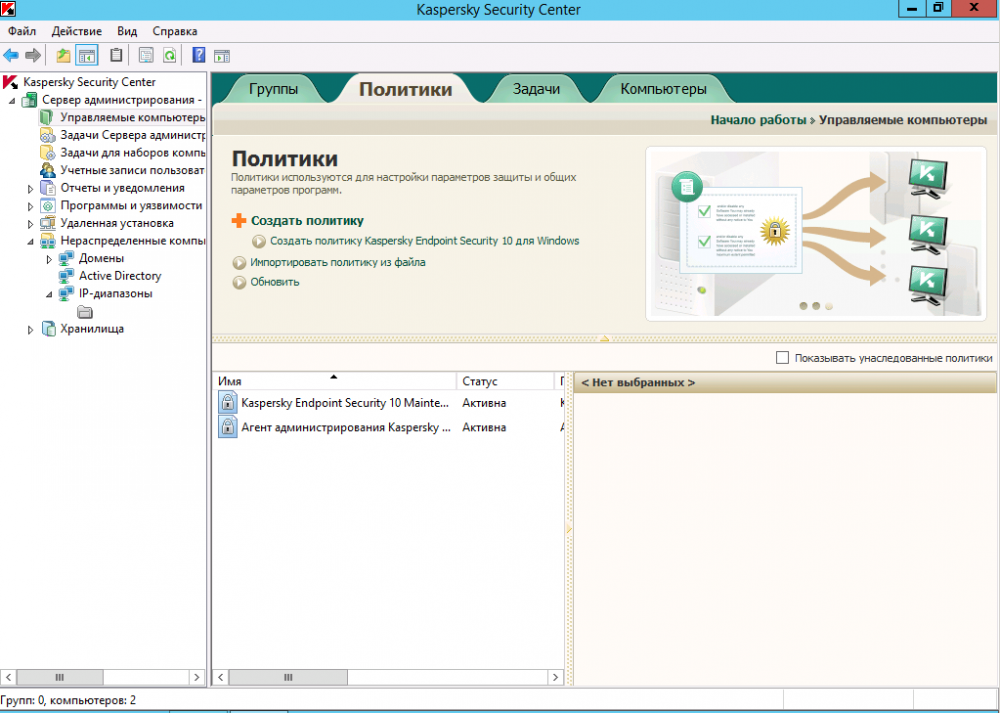Open the Вид menu

click(127, 31)
